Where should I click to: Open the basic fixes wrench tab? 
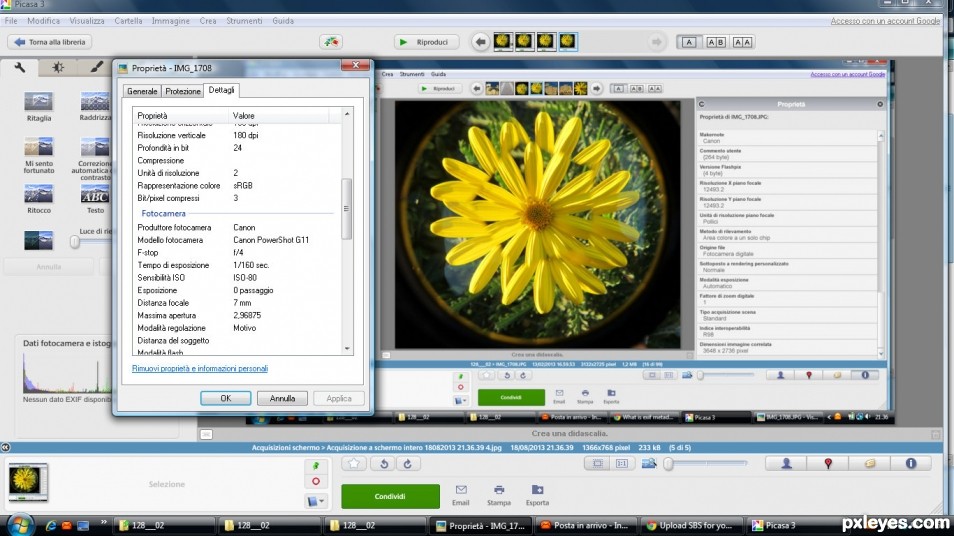(19, 68)
